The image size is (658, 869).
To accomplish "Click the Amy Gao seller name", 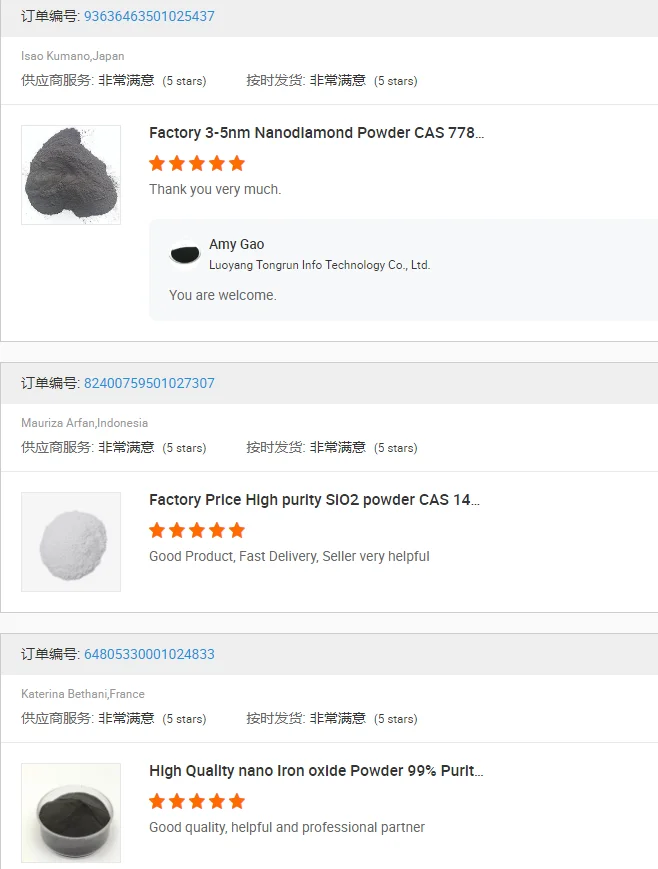I will click(x=237, y=244).
